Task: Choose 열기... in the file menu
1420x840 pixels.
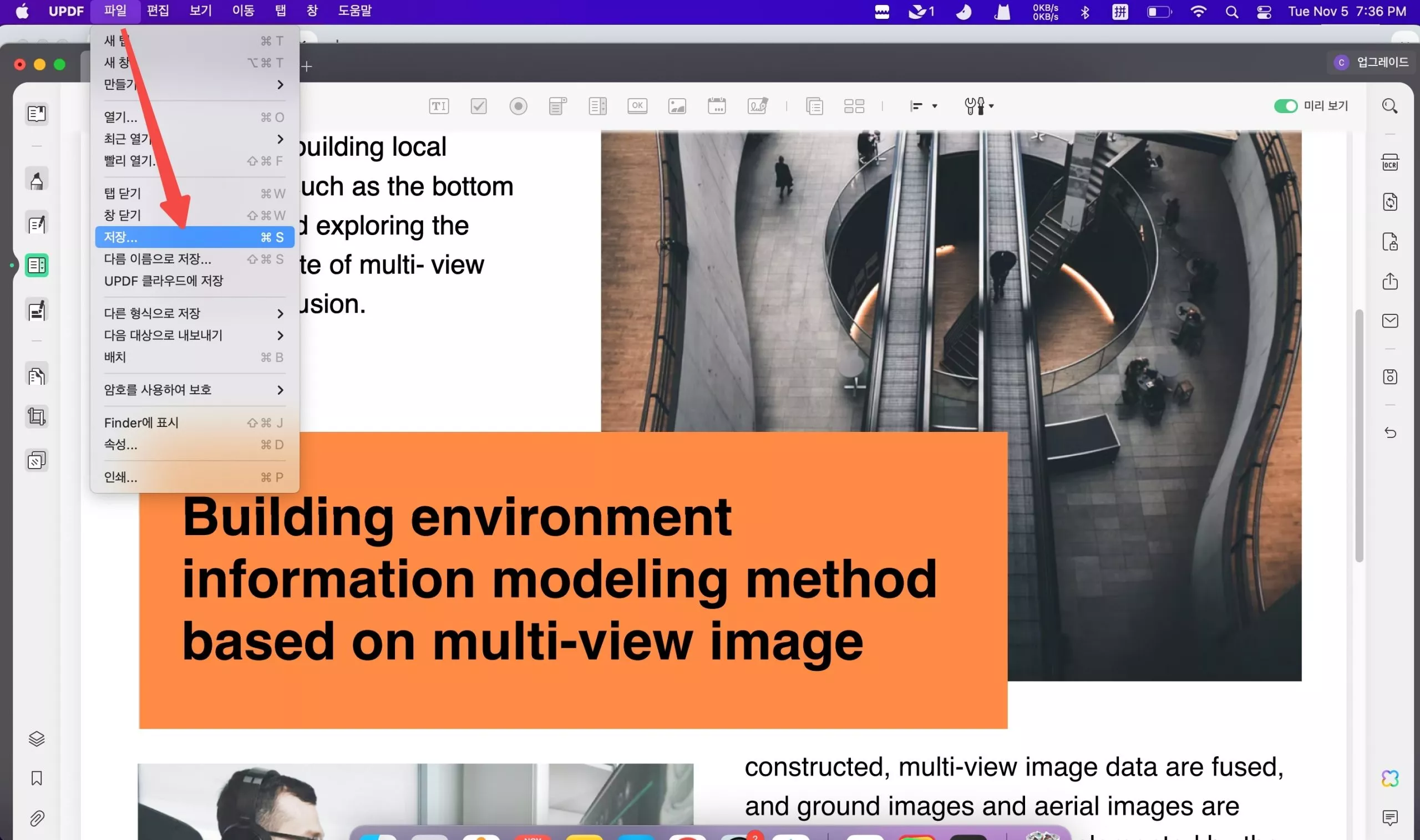Action: 195,117
